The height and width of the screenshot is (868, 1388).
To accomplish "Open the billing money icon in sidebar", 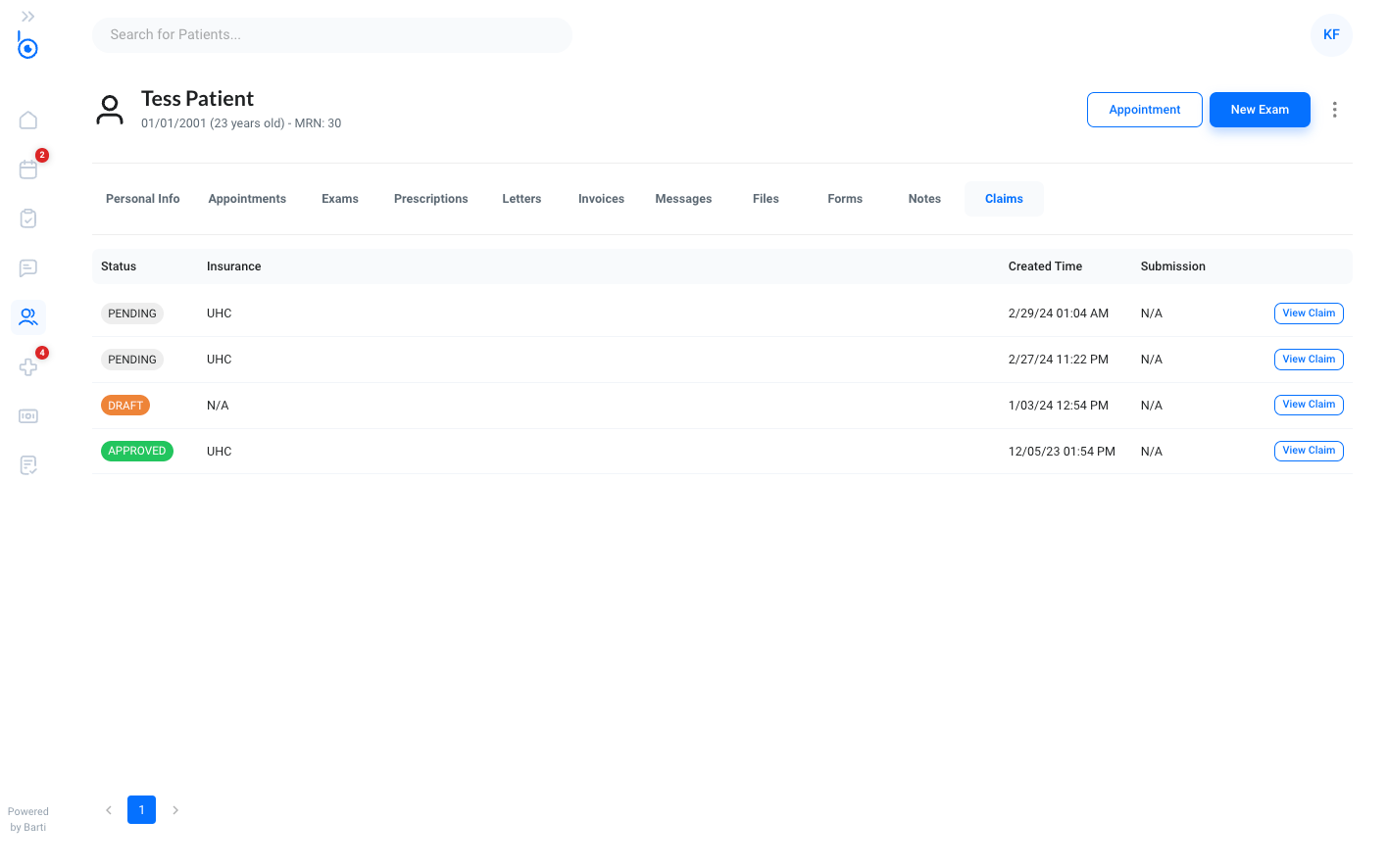I will 28,415.
